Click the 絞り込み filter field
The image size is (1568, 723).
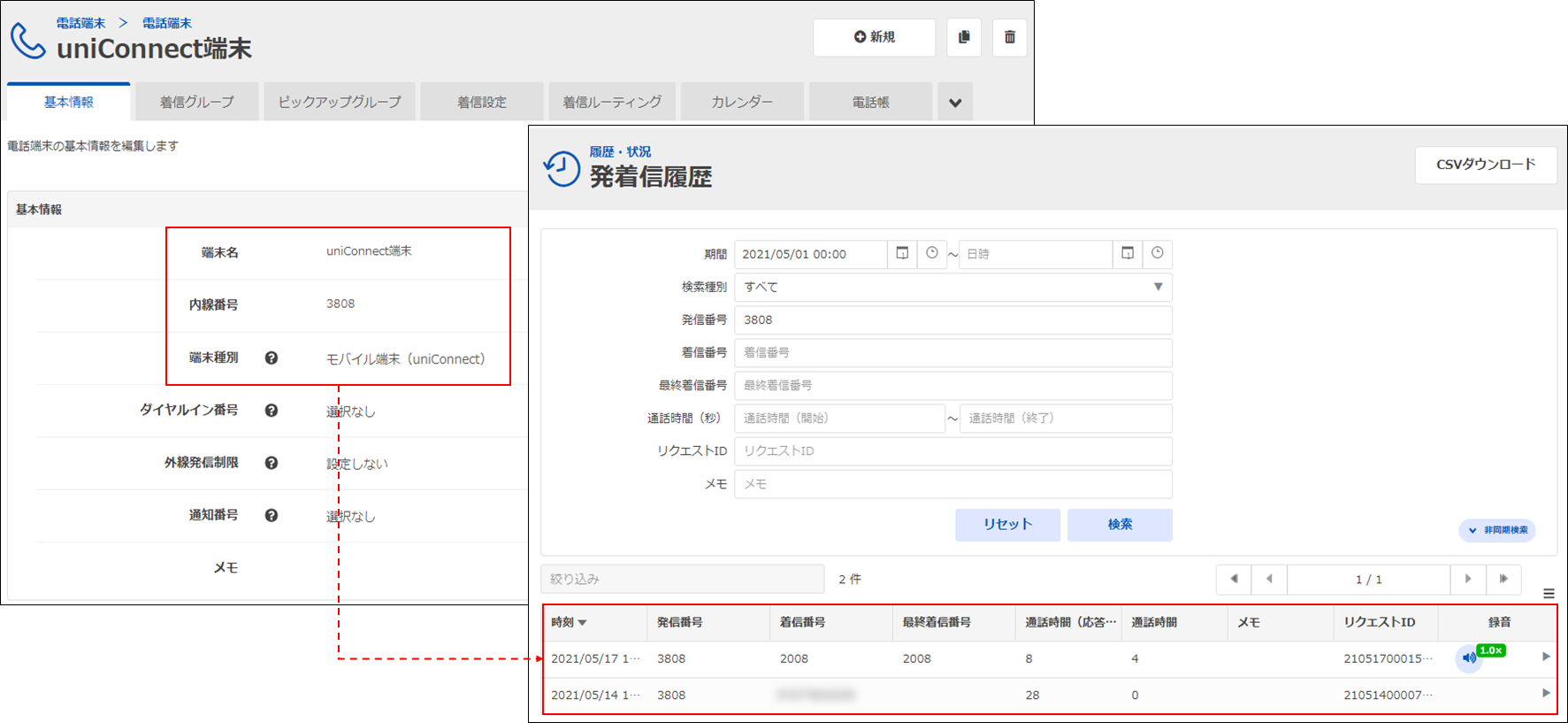pos(683,579)
